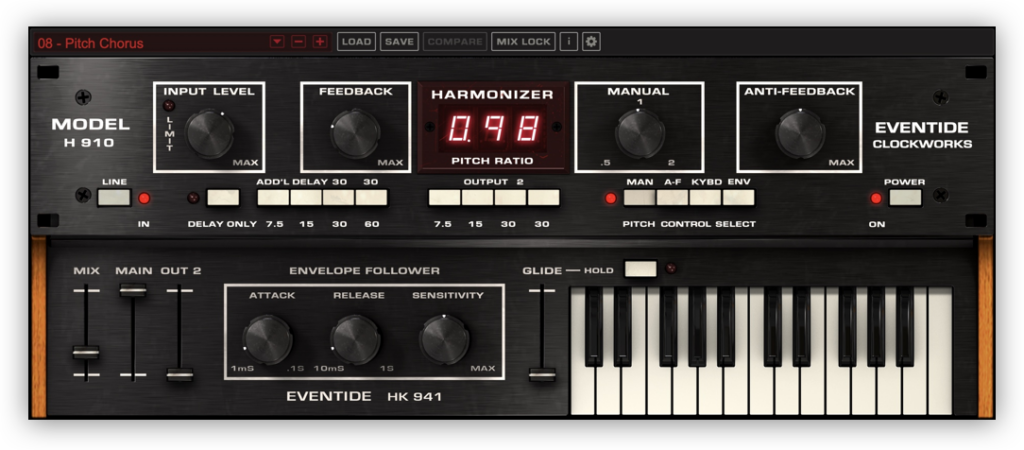Viewport: 1024px width, 450px height.
Task: Click the GLIDE fader handle
Action: pyautogui.click(x=542, y=375)
